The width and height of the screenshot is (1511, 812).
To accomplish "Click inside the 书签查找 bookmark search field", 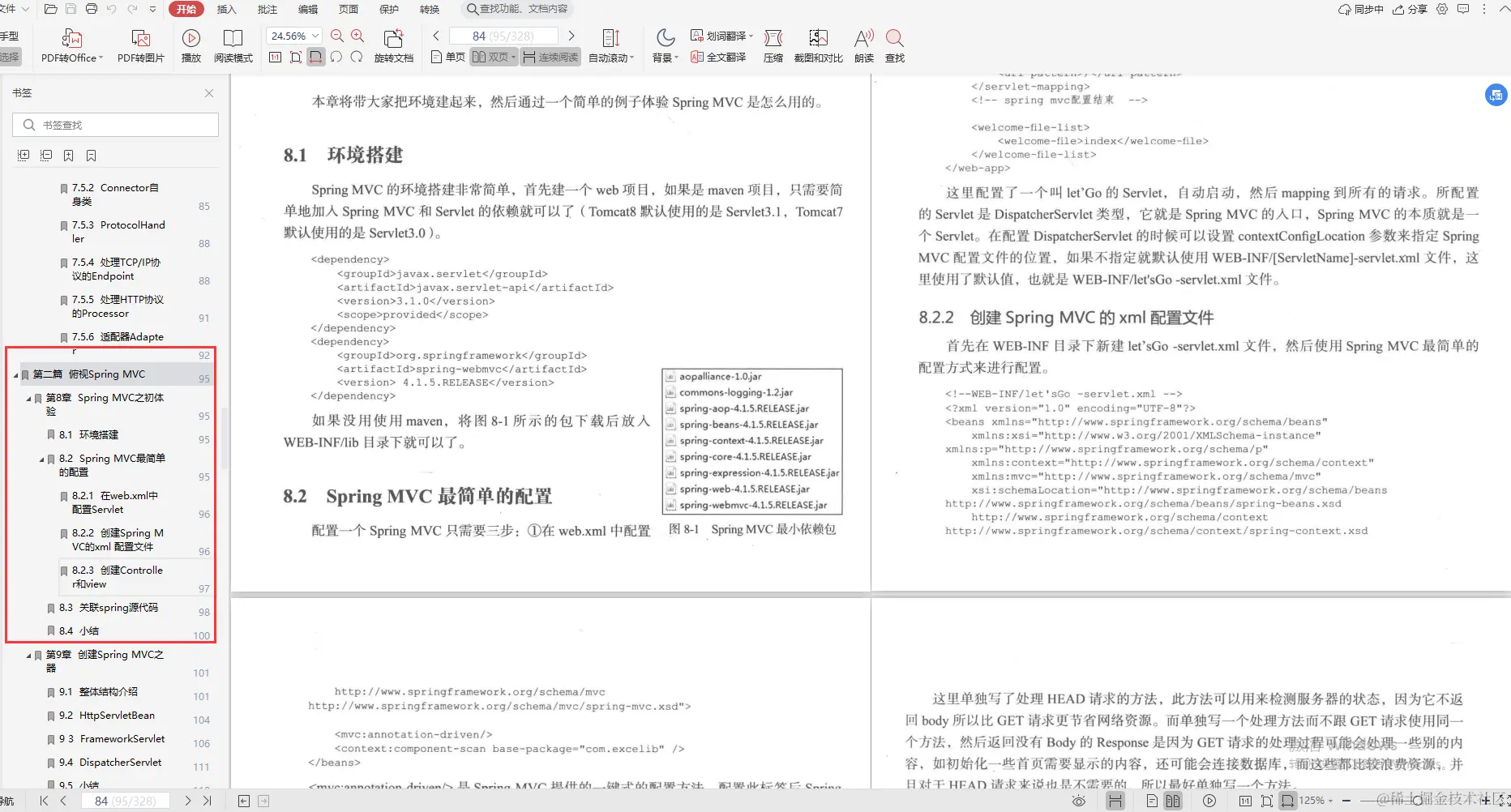I will click(x=113, y=124).
